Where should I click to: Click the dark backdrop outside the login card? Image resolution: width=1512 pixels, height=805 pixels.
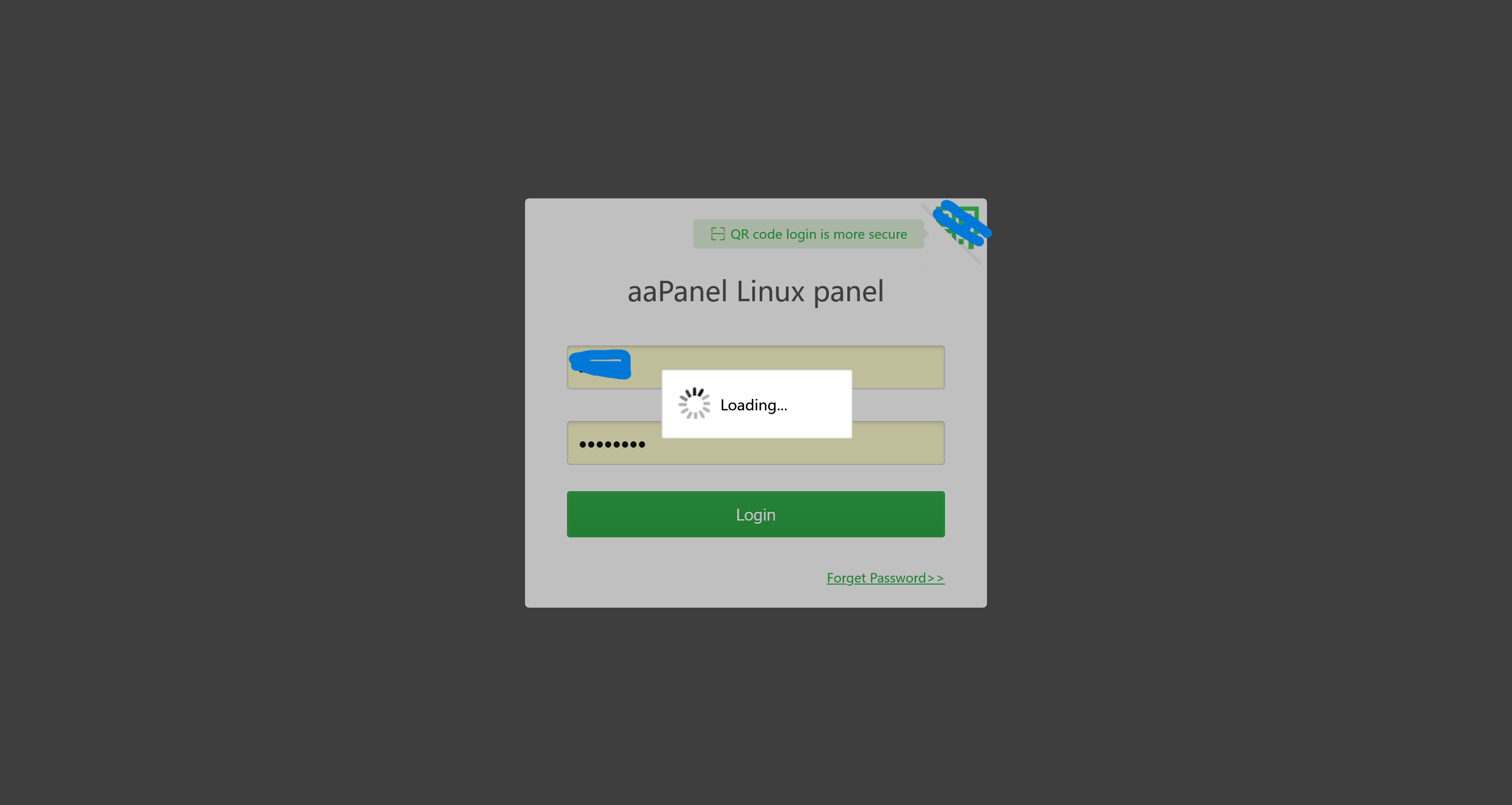(235, 411)
